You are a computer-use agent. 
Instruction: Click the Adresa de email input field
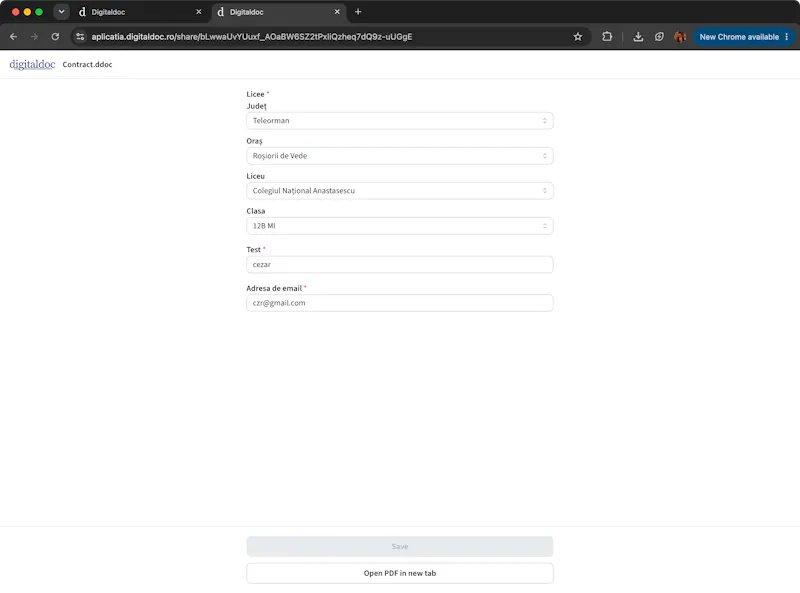(x=399, y=303)
